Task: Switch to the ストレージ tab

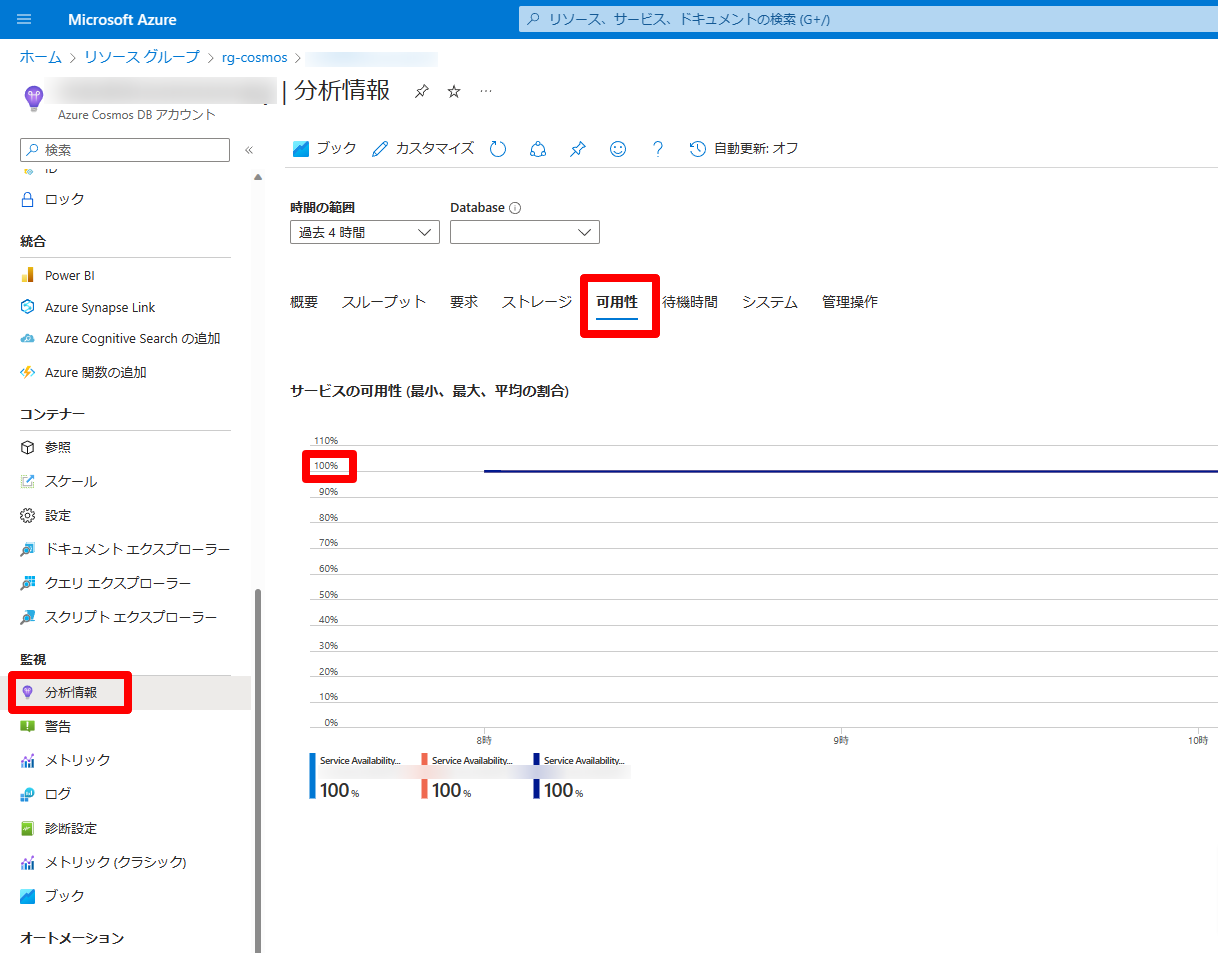Action: click(x=537, y=302)
